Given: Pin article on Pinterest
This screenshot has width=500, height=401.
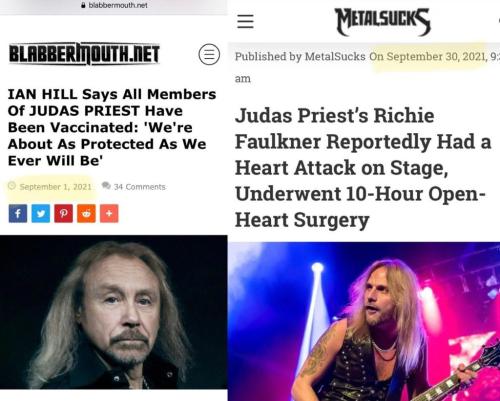Looking at the screenshot, I should click(x=63, y=213).
